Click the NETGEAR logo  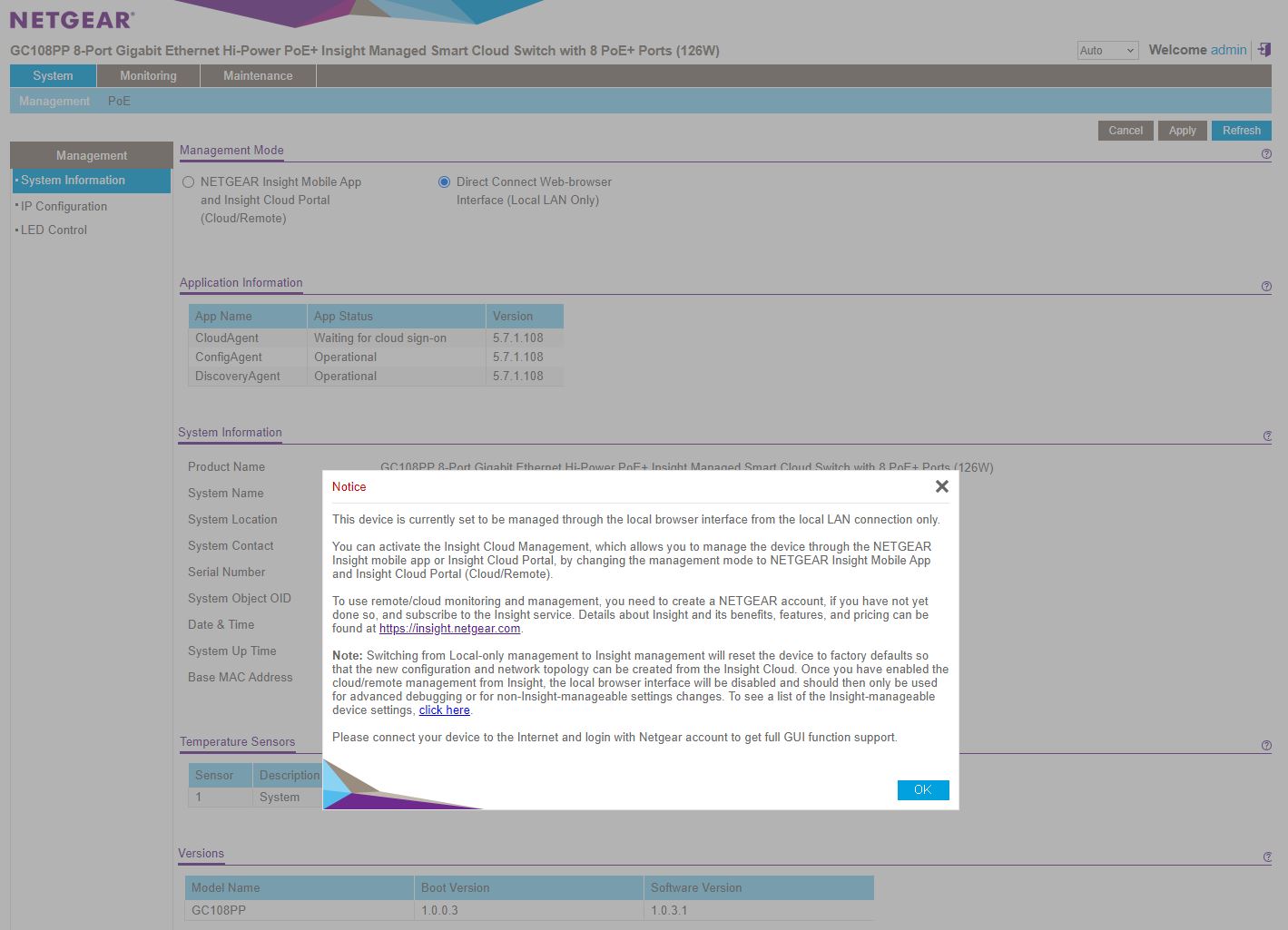tap(73, 19)
